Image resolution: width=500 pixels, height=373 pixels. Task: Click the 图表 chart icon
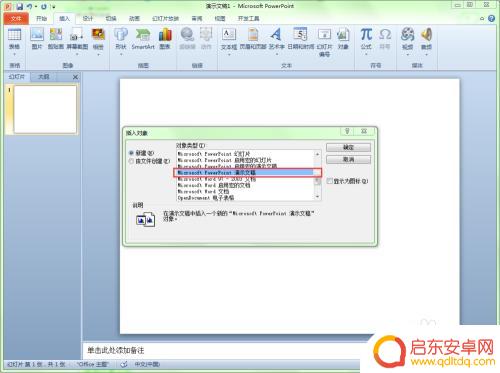[x=165, y=35]
